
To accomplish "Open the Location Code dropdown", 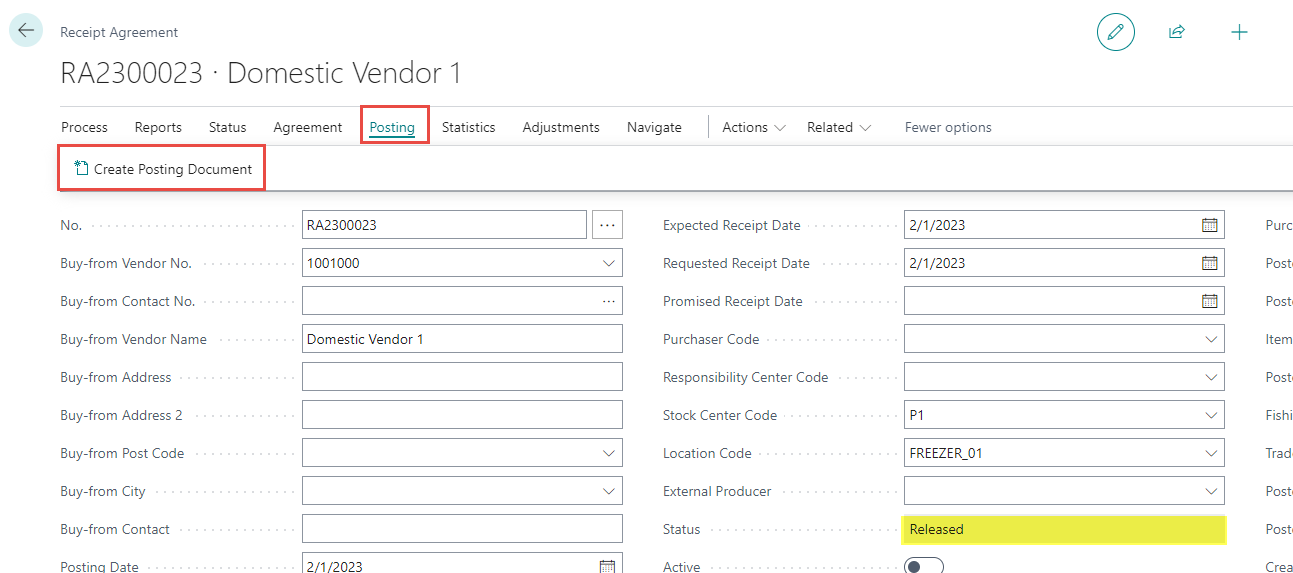I will (x=1211, y=453).
